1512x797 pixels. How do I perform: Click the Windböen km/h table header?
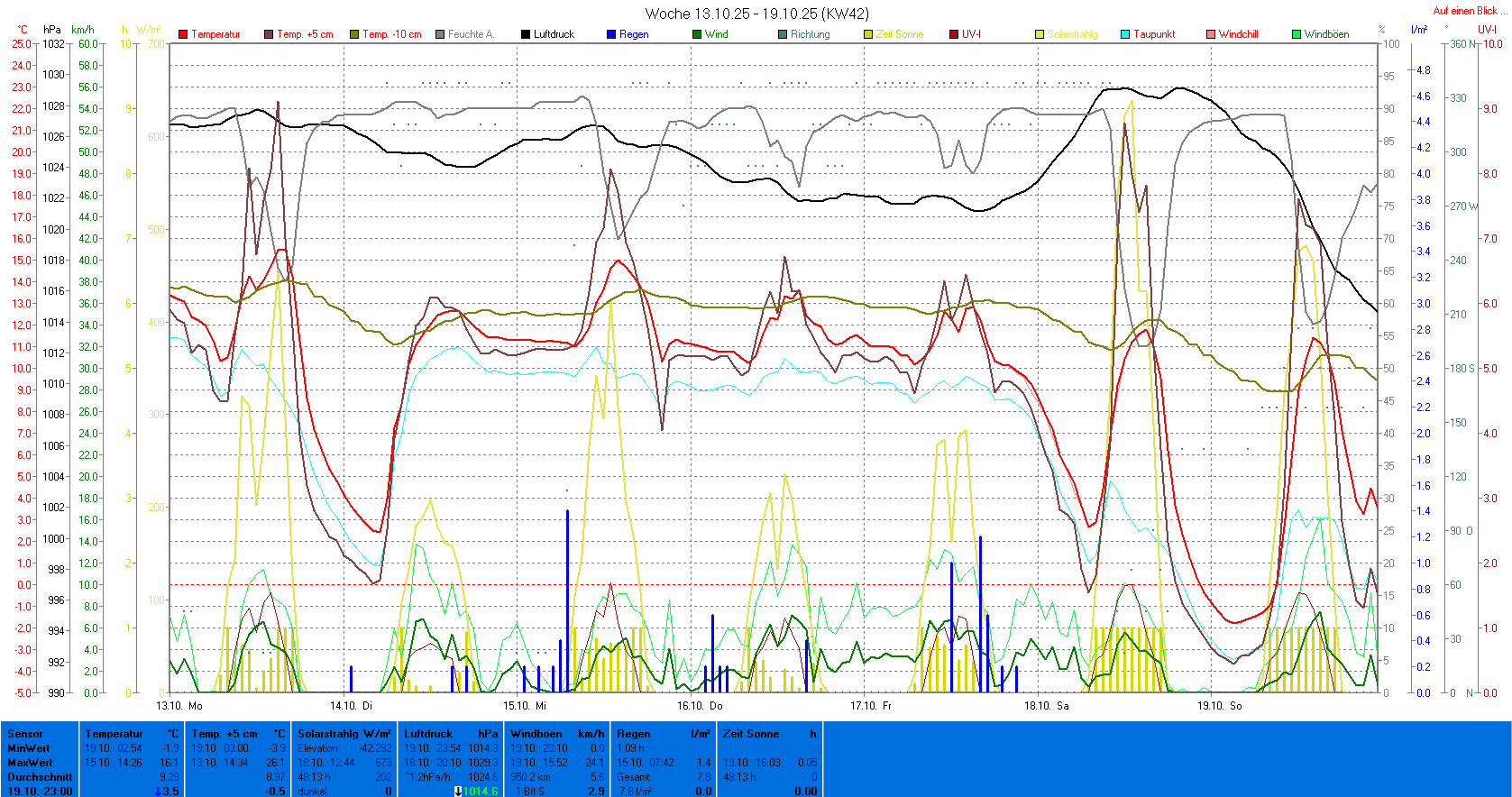(556, 734)
